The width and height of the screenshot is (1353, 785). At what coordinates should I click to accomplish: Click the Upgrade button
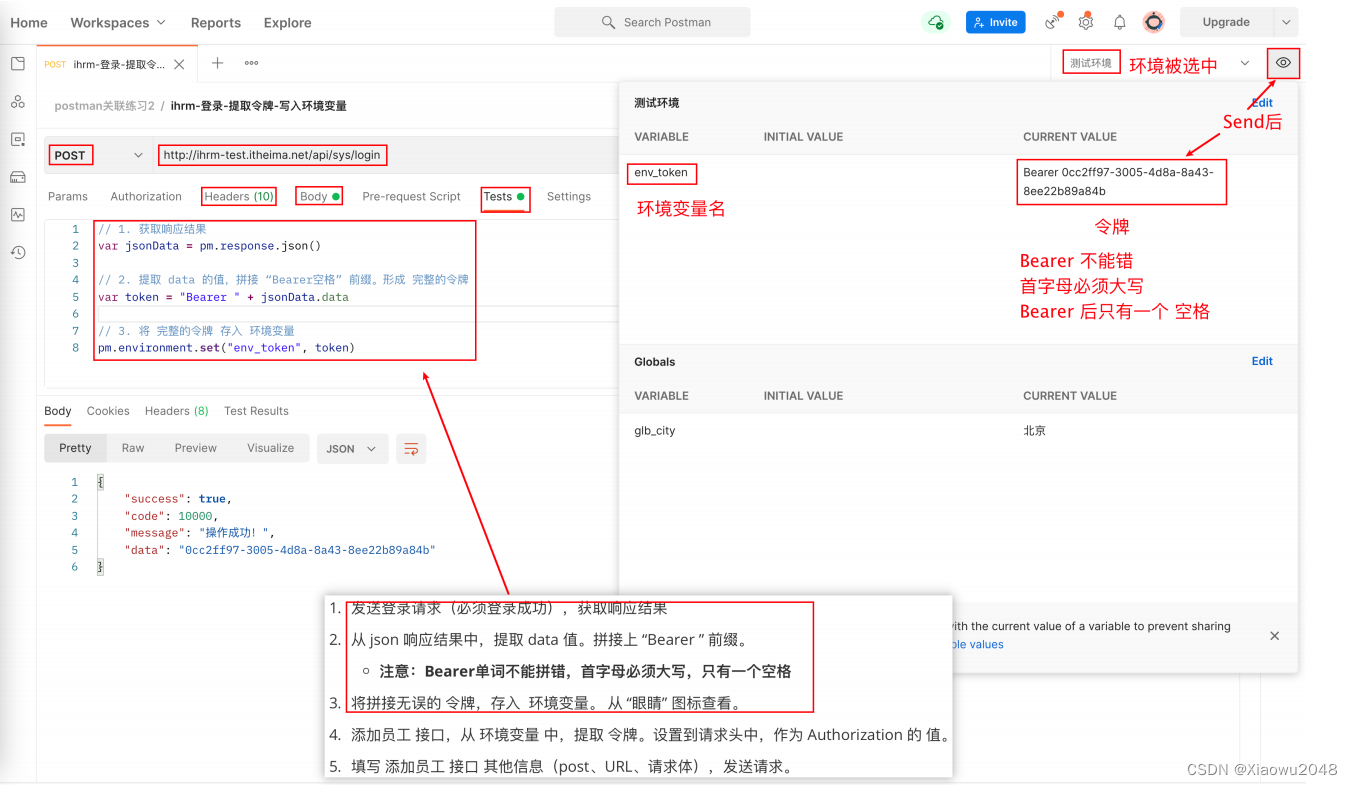point(1226,22)
